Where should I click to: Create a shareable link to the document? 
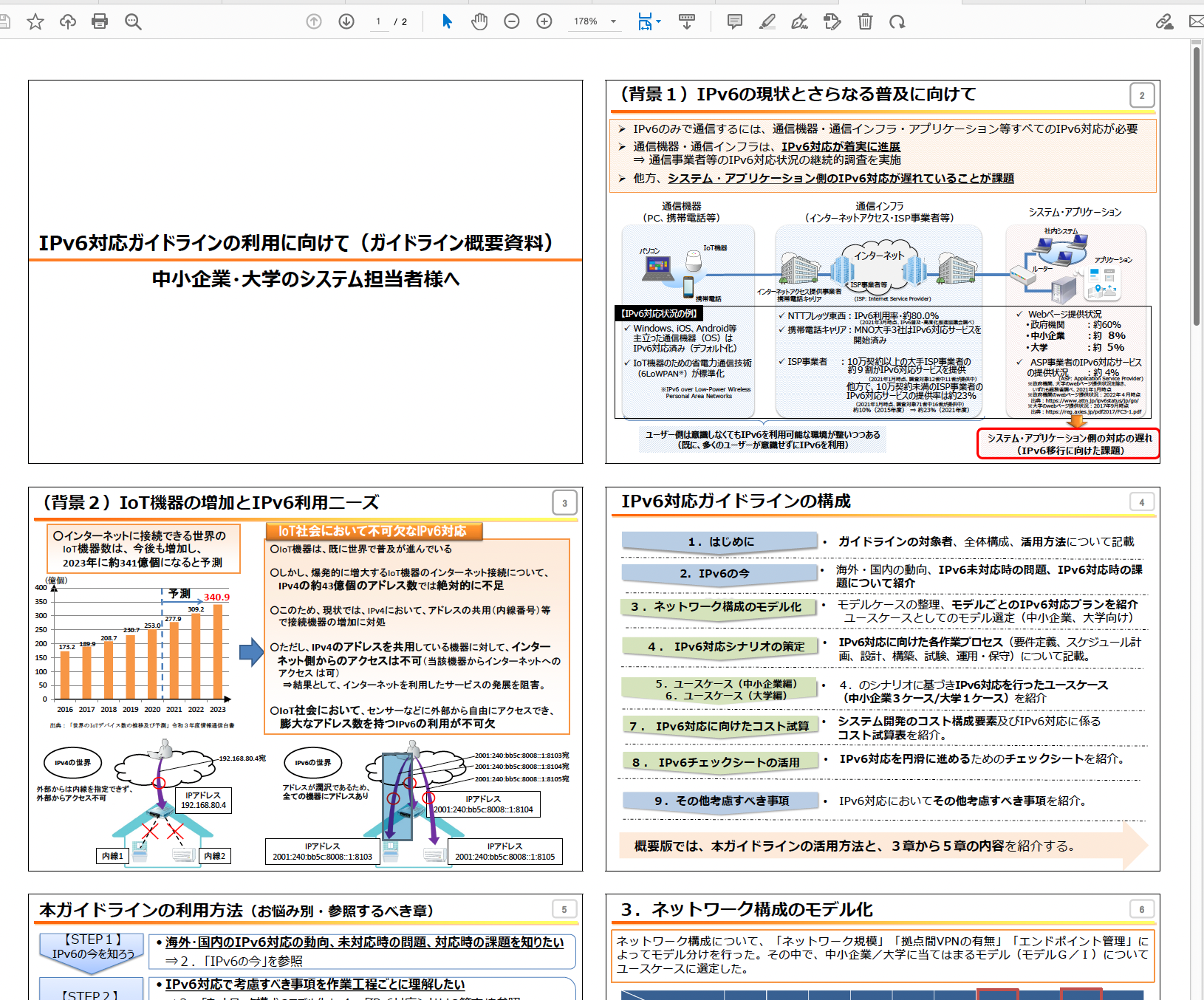(x=1165, y=21)
